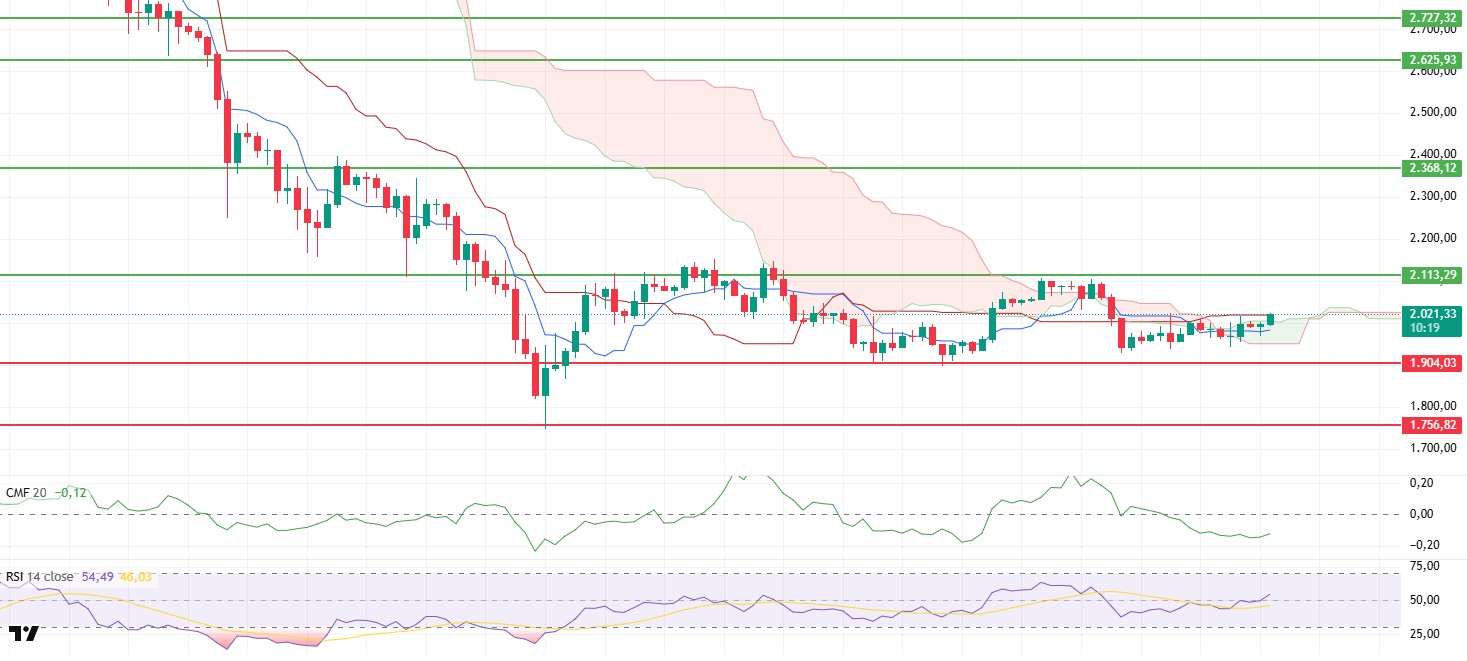
Task: Click the TradingView logo in the bottom-left corner
Action: [24, 634]
